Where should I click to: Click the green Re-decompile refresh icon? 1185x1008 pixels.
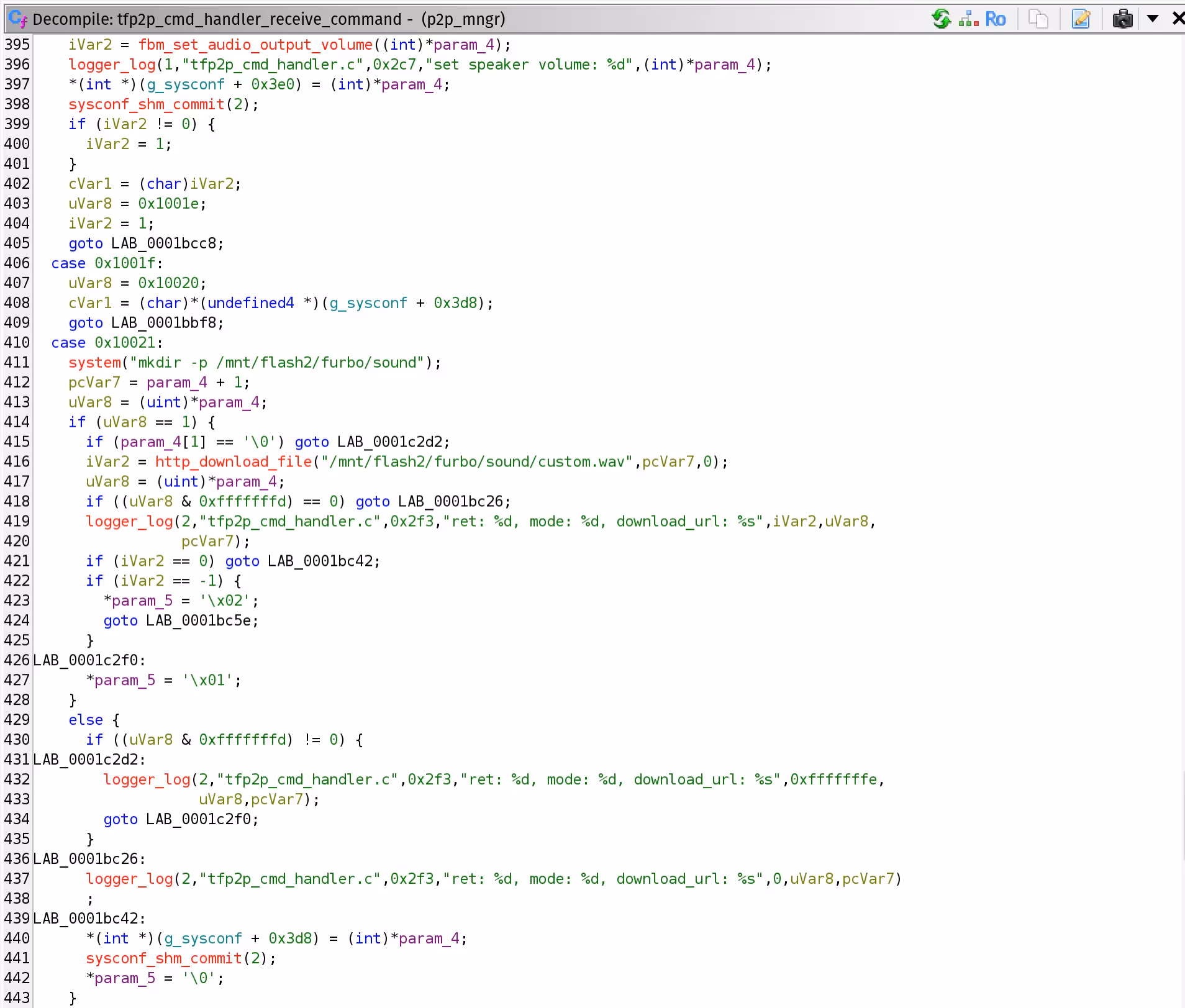coord(942,19)
